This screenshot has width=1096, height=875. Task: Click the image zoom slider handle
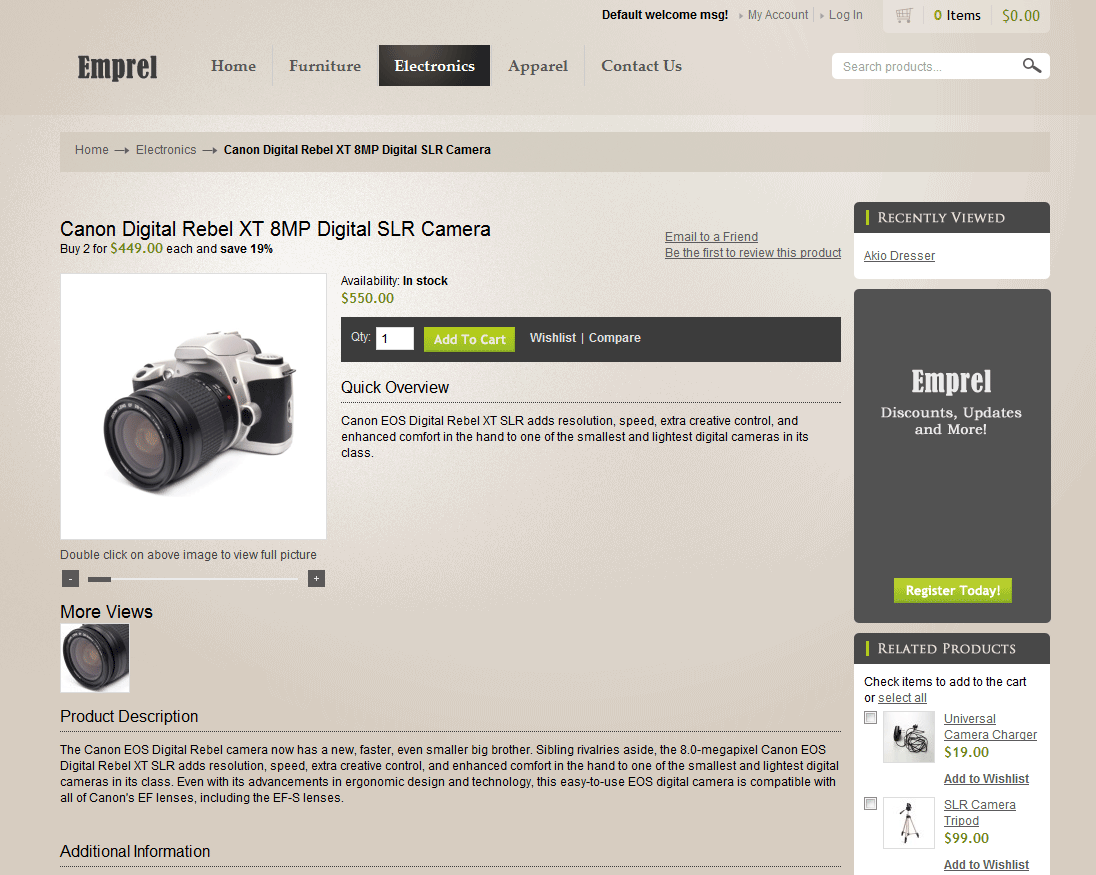[99, 579]
